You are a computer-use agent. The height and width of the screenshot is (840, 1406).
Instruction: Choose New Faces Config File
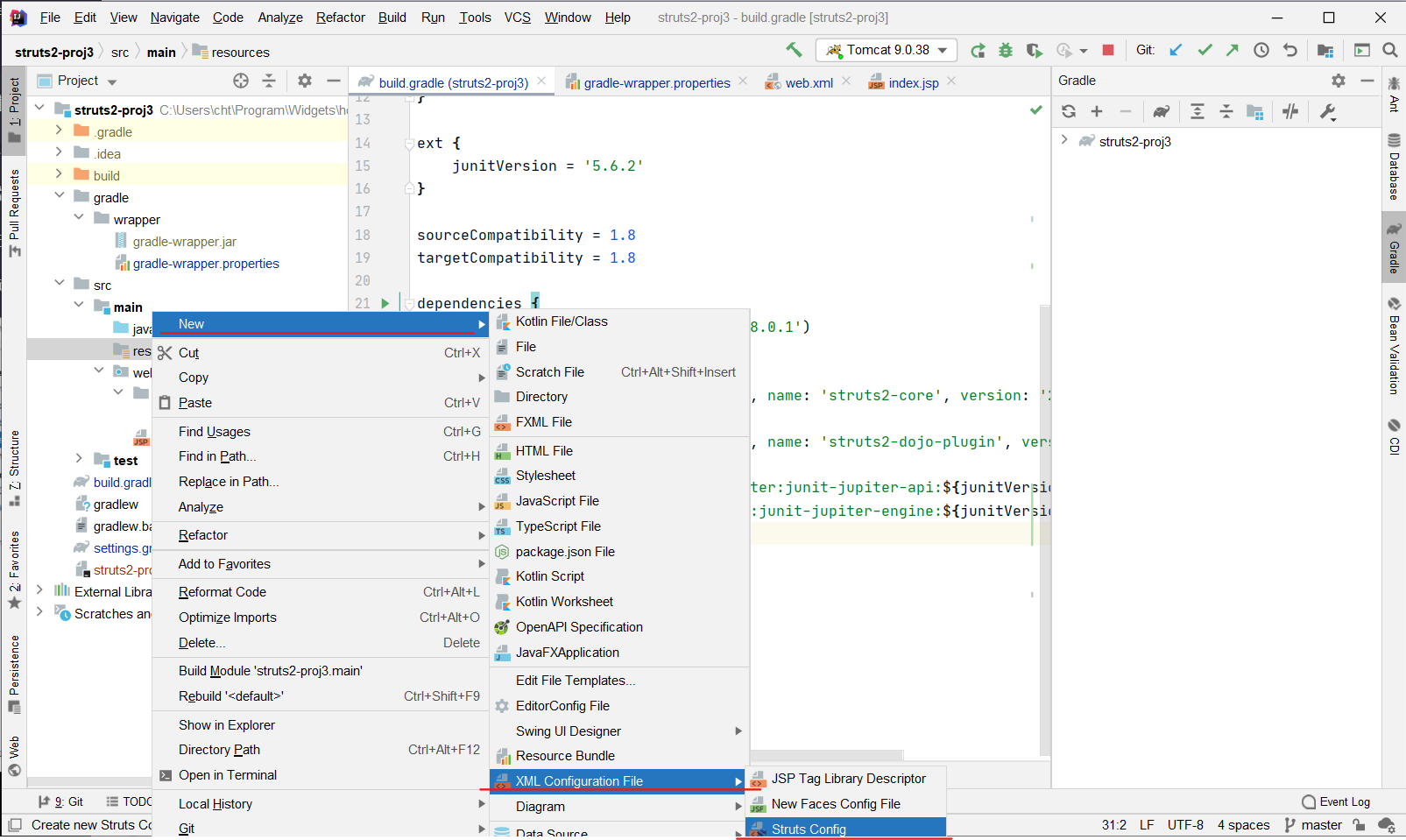pyautogui.click(x=845, y=804)
